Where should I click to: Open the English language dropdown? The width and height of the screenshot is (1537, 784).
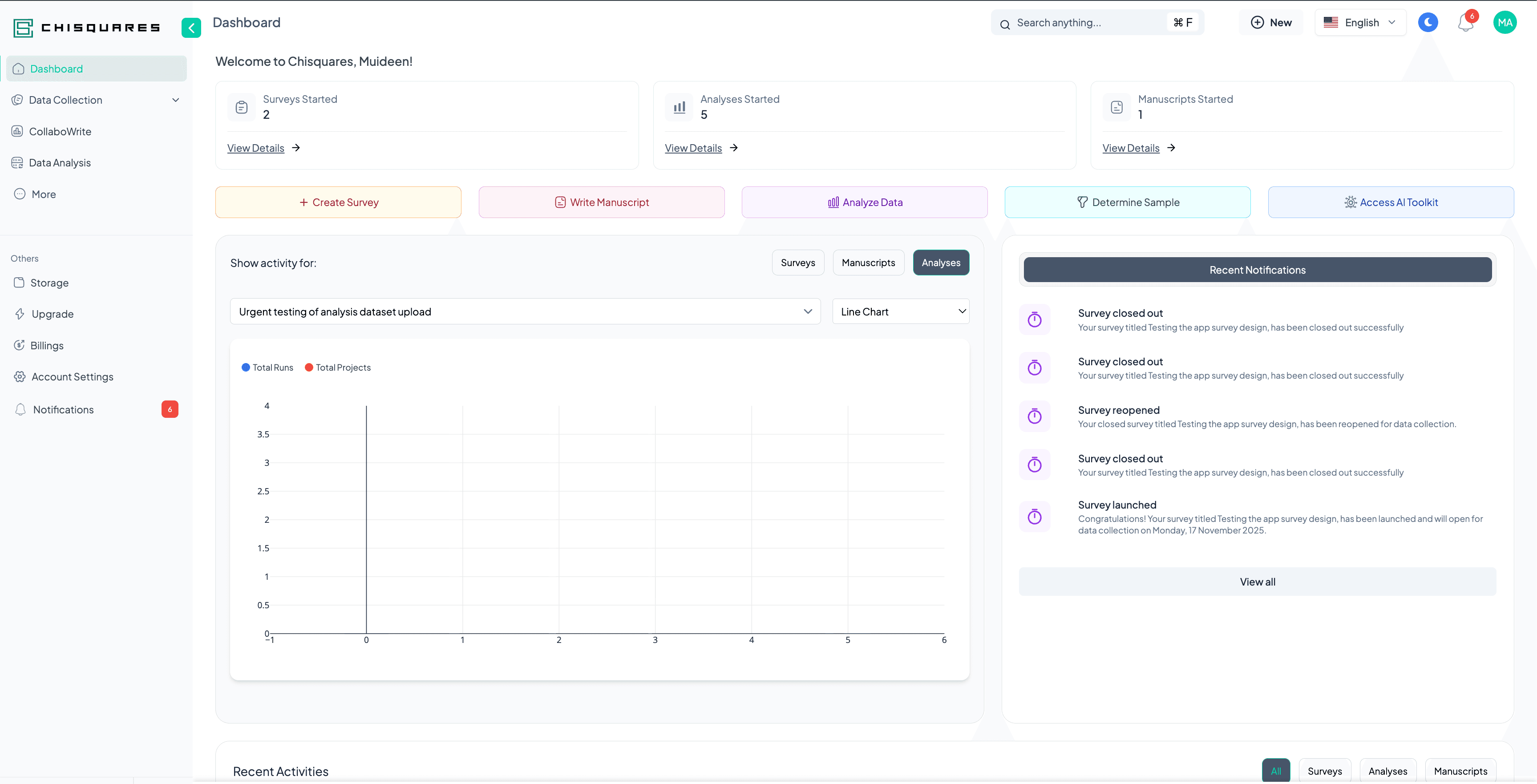pyautogui.click(x=1360, y=23)
